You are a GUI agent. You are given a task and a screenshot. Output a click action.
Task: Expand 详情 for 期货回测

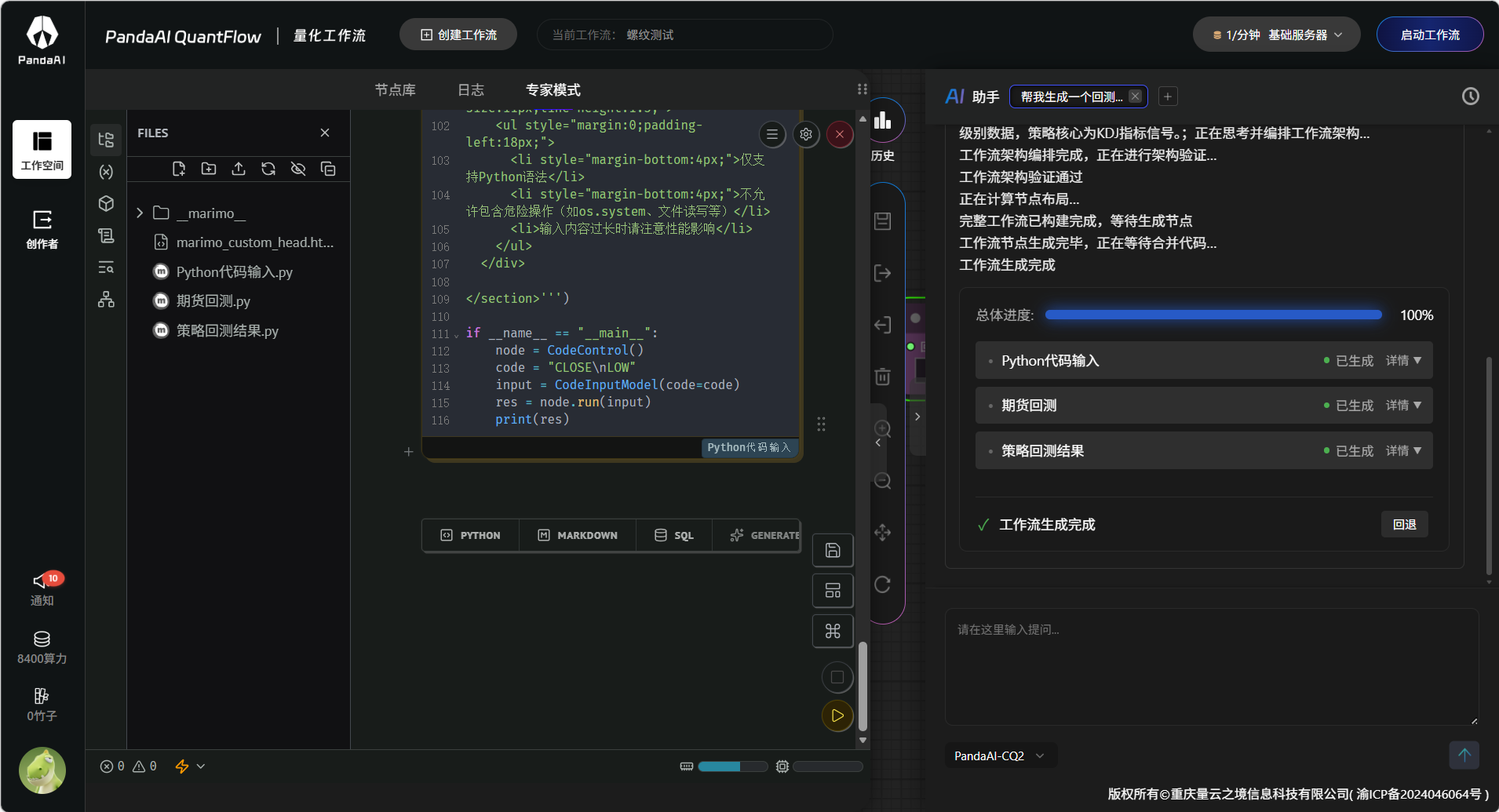1403,406
